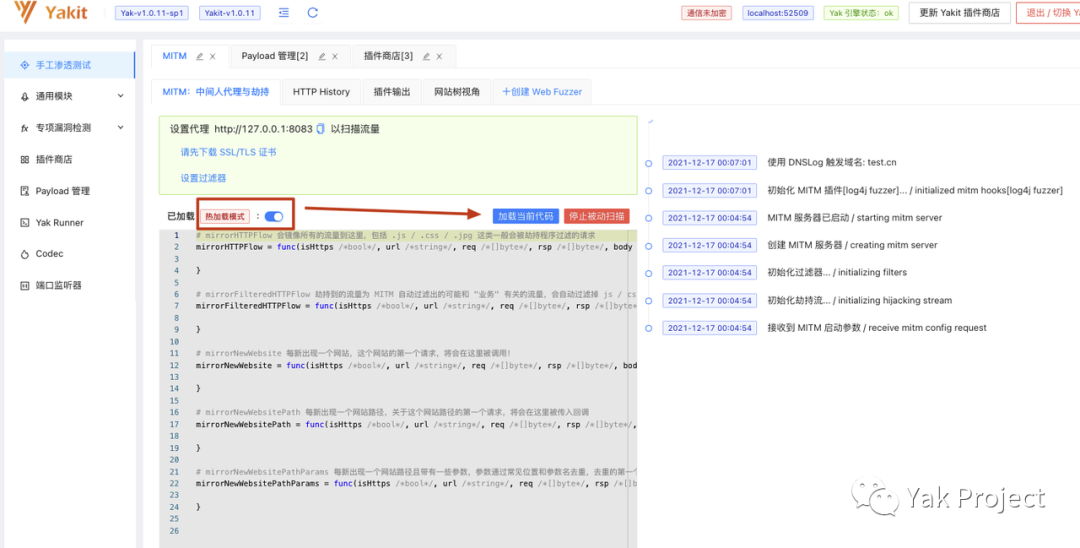Click the 端口监听器 sidebar icon
Viewport: 1080px width, 548px height.
[24, 285]
